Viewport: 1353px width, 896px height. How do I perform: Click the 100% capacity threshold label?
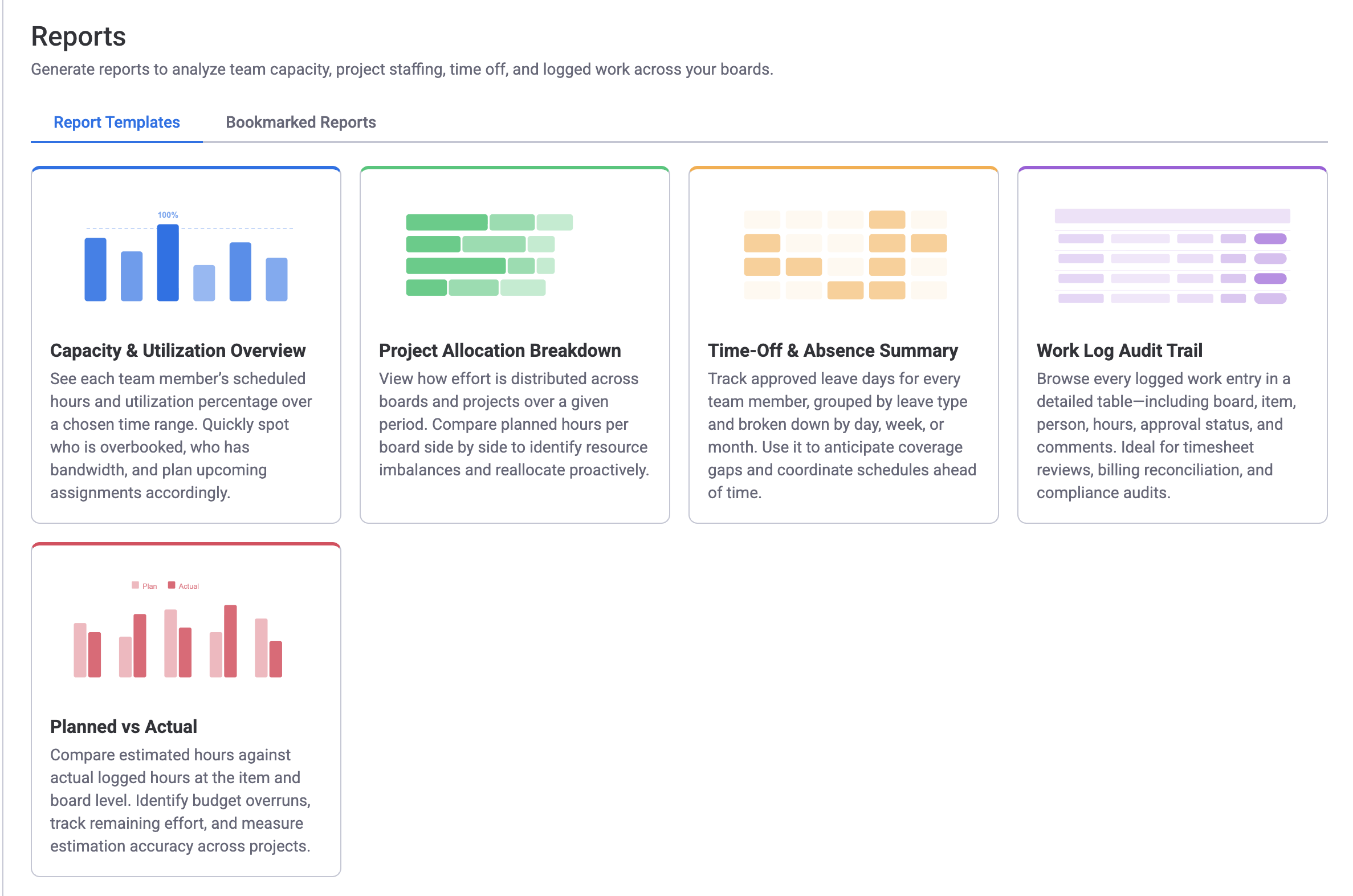[168, 215]
